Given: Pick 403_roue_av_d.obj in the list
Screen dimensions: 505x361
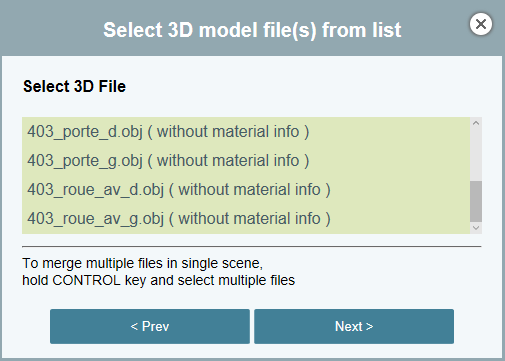Looking at the screenshot, I should tap(246, 190).
